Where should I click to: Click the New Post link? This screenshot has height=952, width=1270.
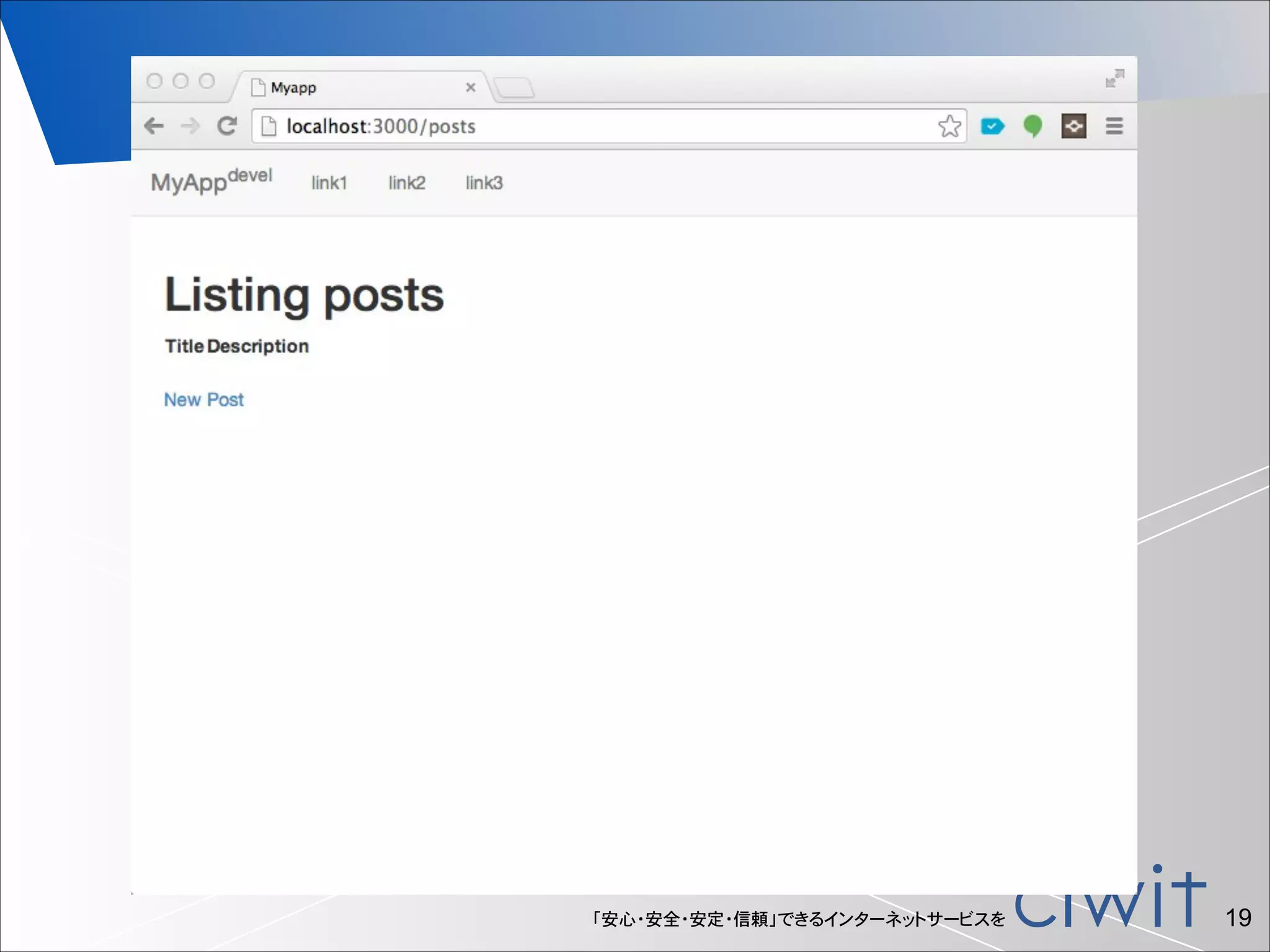pyautogui.click(x=204, y=400)
